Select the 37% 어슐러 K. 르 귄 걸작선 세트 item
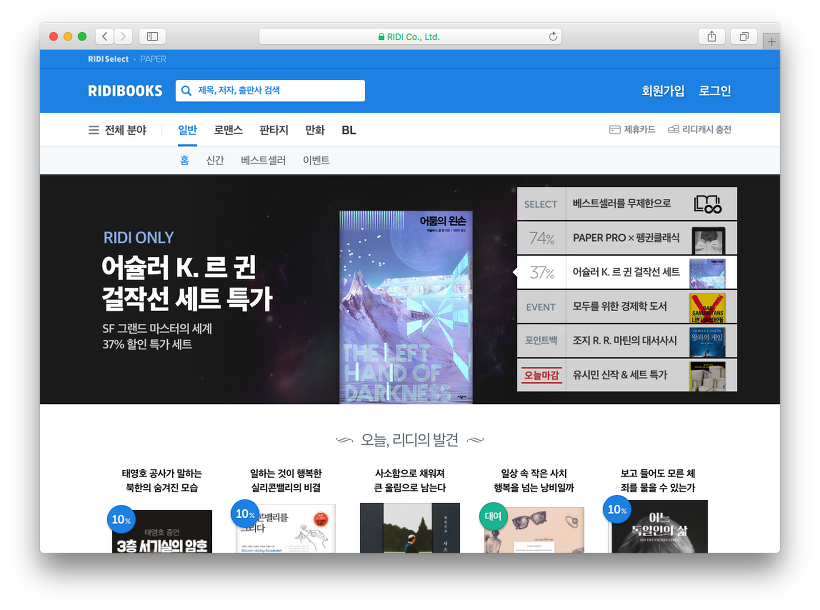 tap(627, 272)
